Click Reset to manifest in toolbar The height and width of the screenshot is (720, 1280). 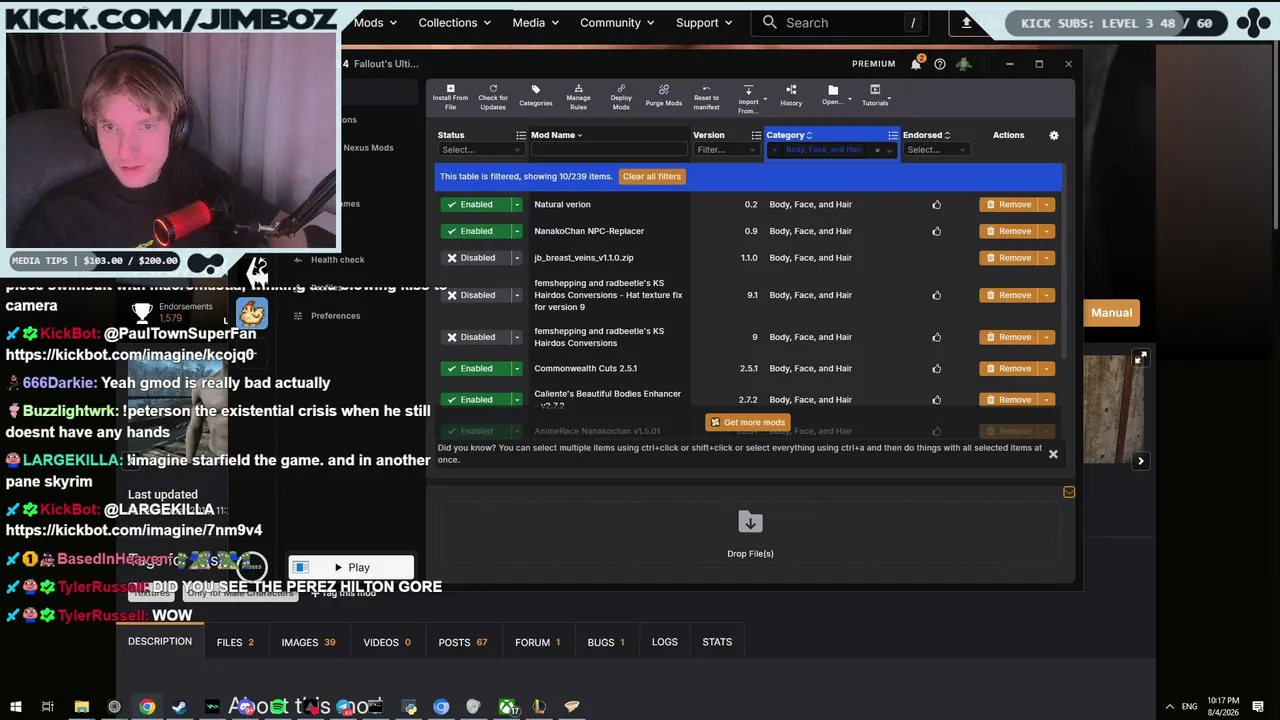click(706, 97)
